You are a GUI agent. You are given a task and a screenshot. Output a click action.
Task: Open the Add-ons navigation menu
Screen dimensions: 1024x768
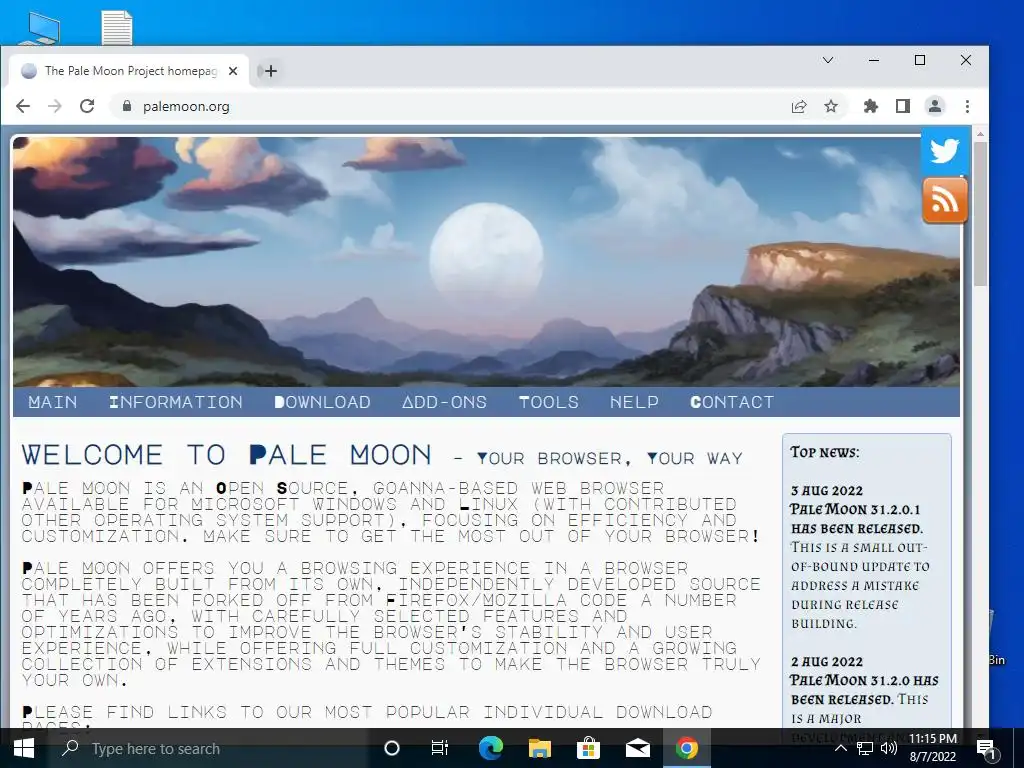click(x=445, y=402)
